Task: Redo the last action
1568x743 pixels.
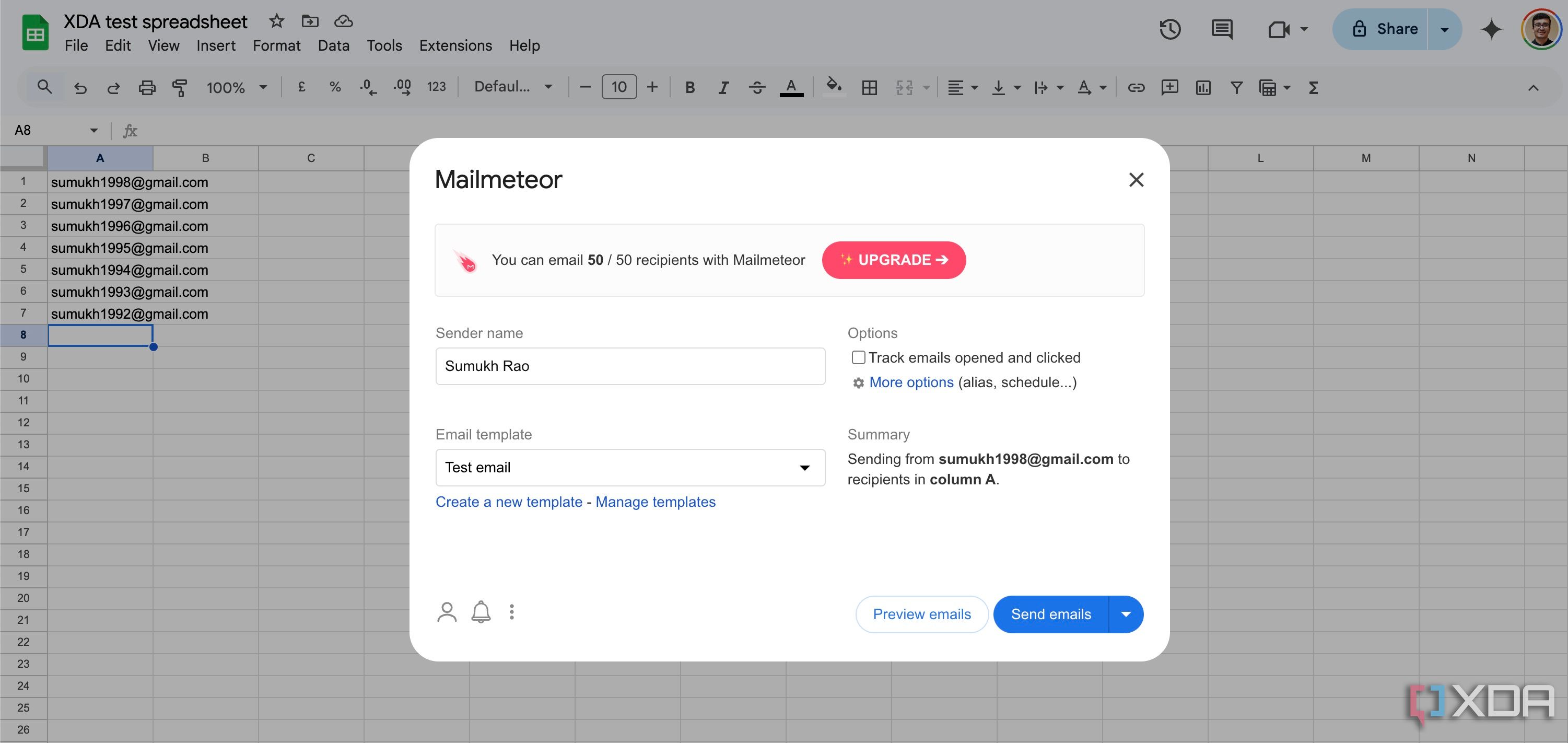Action: click(113, 88)
